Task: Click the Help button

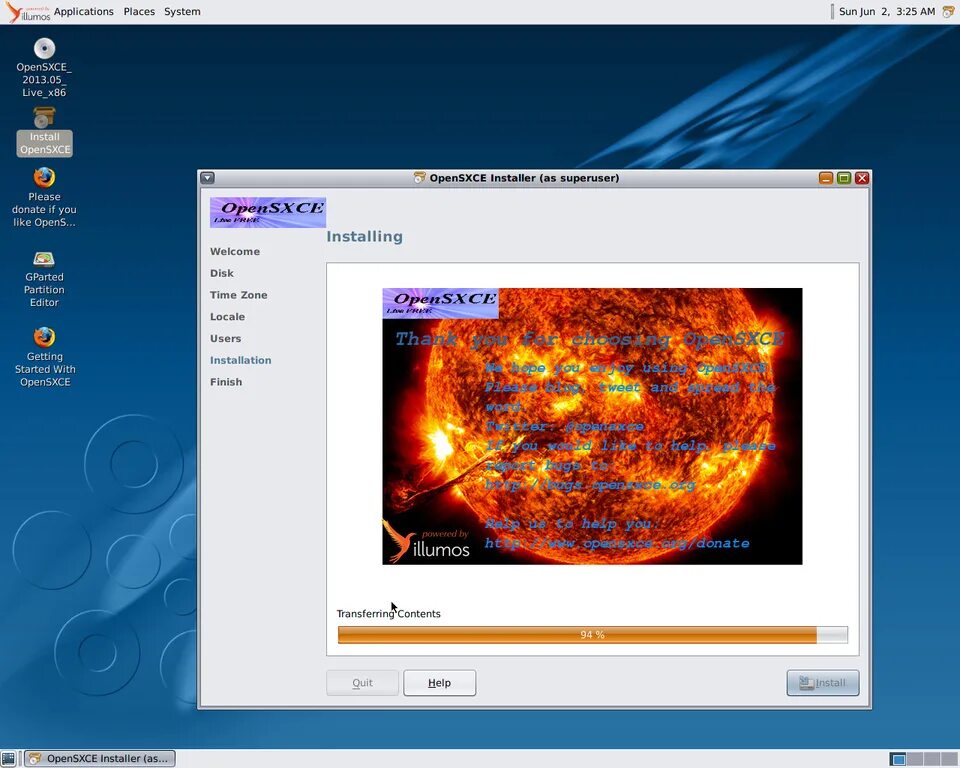Action: tap(440, 683)
